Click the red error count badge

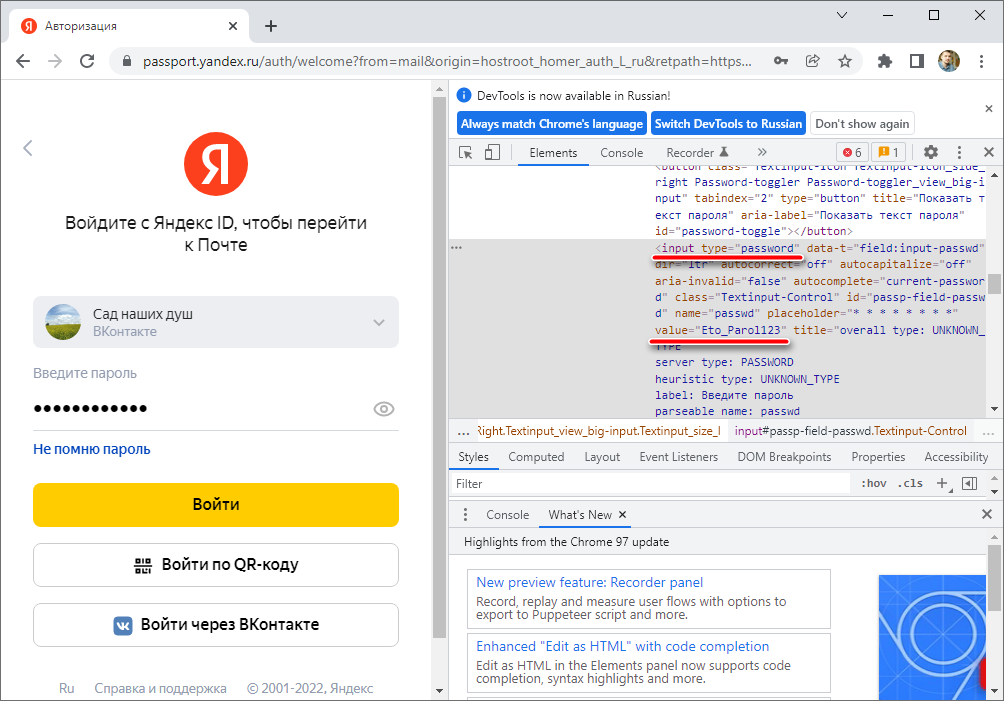pyautogui.click(x=852, y=152)
